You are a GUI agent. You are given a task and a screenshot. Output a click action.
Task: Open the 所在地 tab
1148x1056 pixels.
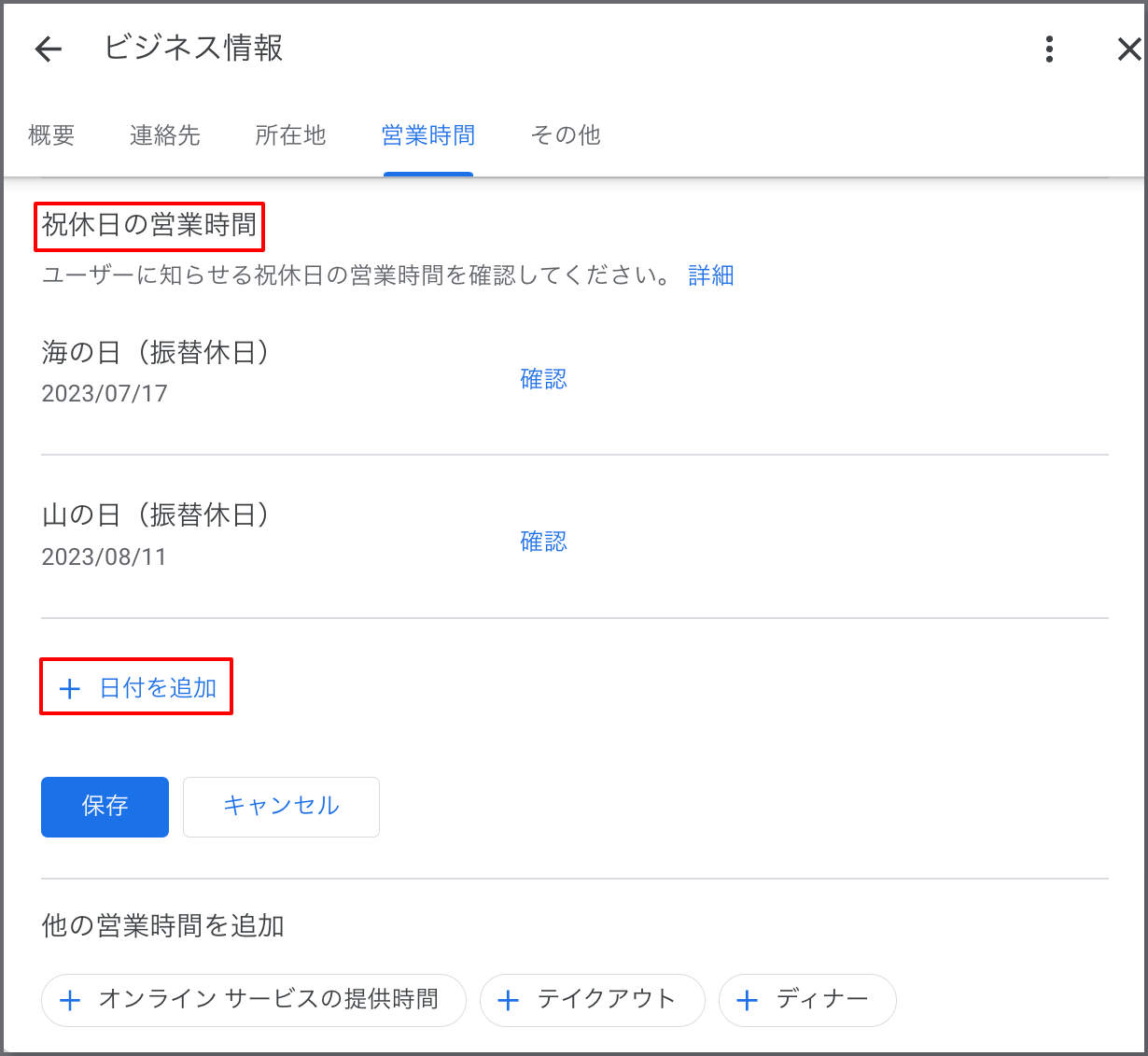(x=290, y=135)
